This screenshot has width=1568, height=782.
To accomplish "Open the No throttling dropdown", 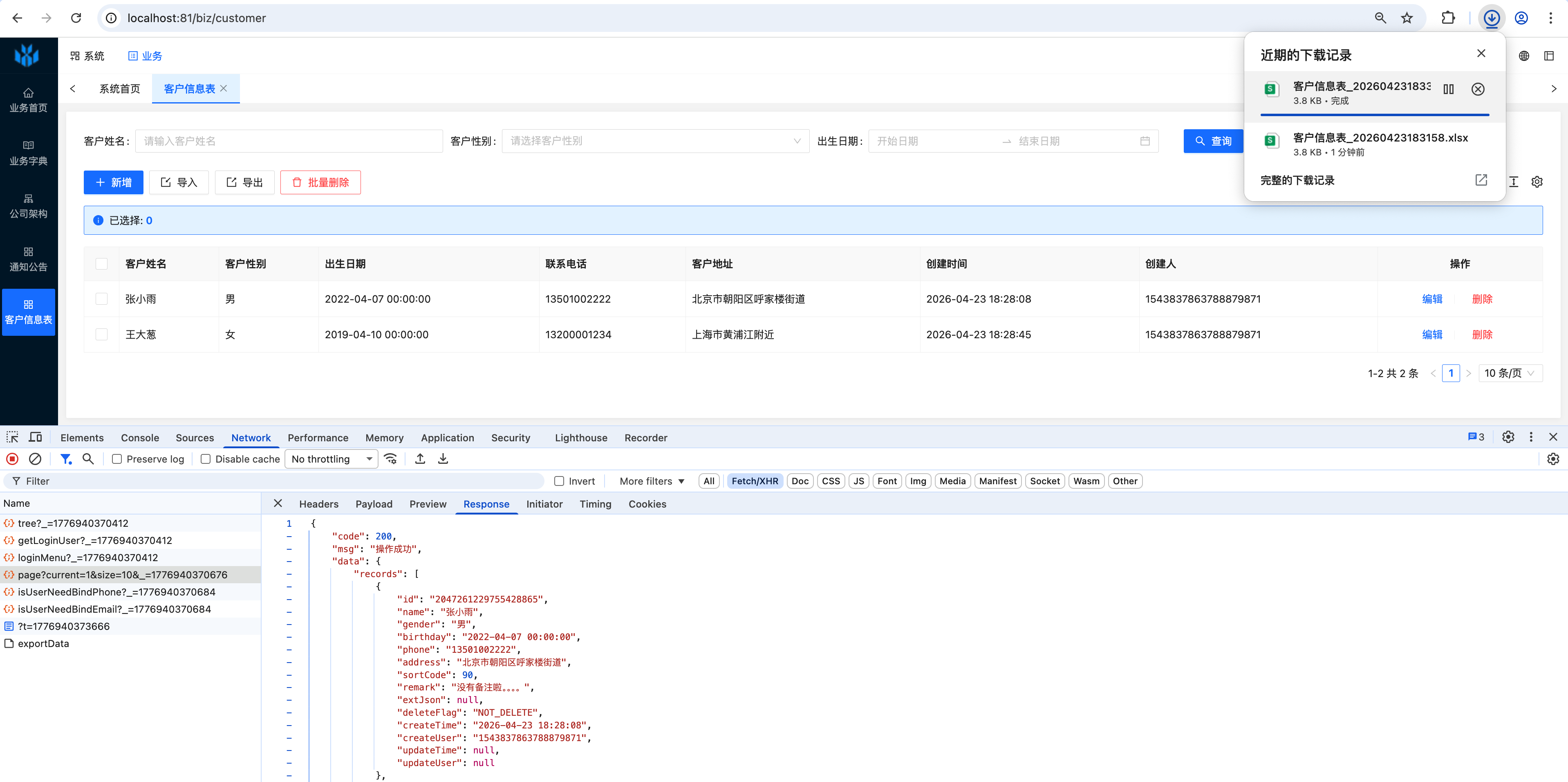I will (x=331, y=459).
